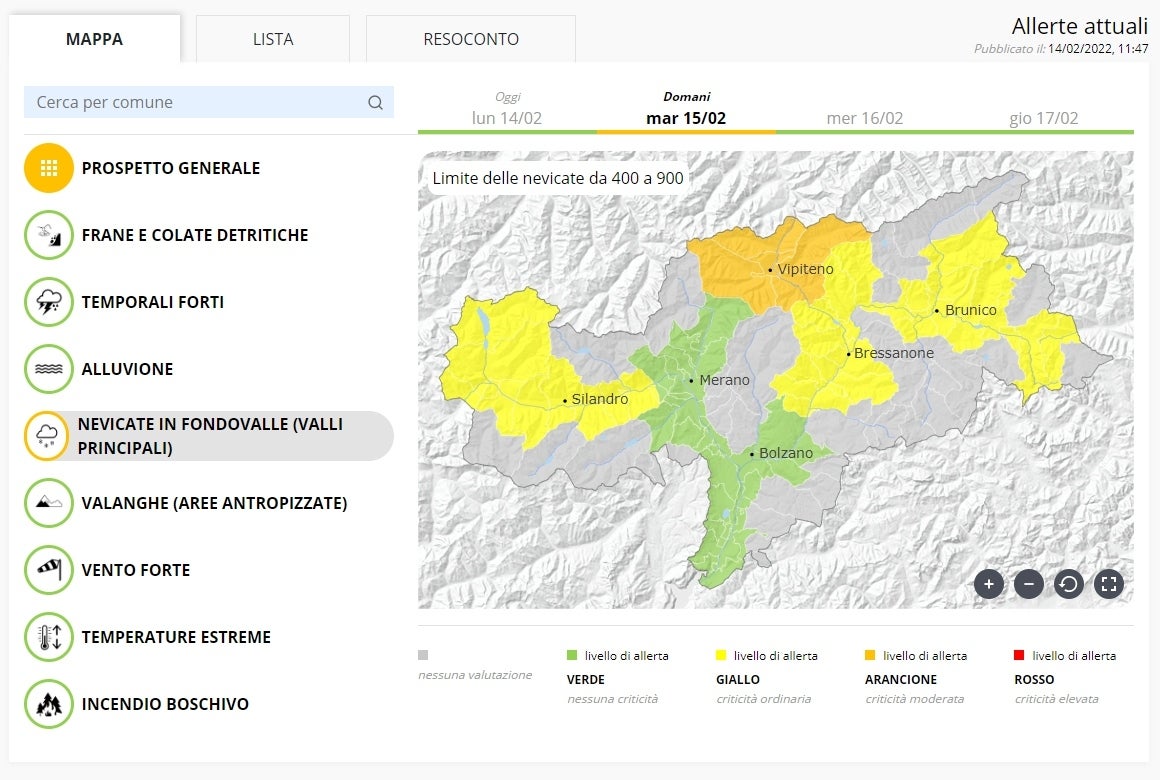Select the Temporali Forti storm icon

pos(49,302)
